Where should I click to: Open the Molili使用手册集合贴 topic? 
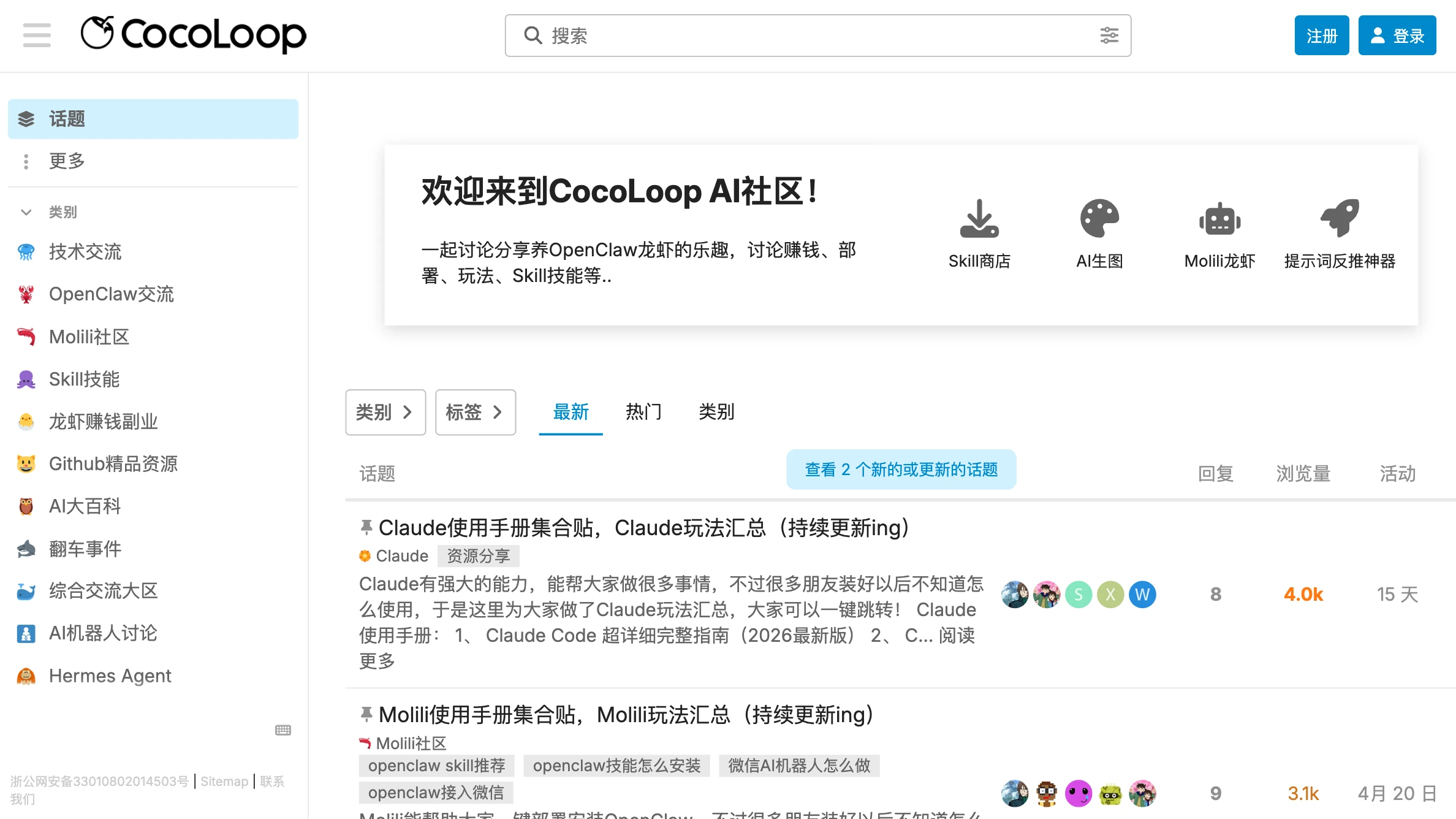pyautogui.click(x=627, y=714)
